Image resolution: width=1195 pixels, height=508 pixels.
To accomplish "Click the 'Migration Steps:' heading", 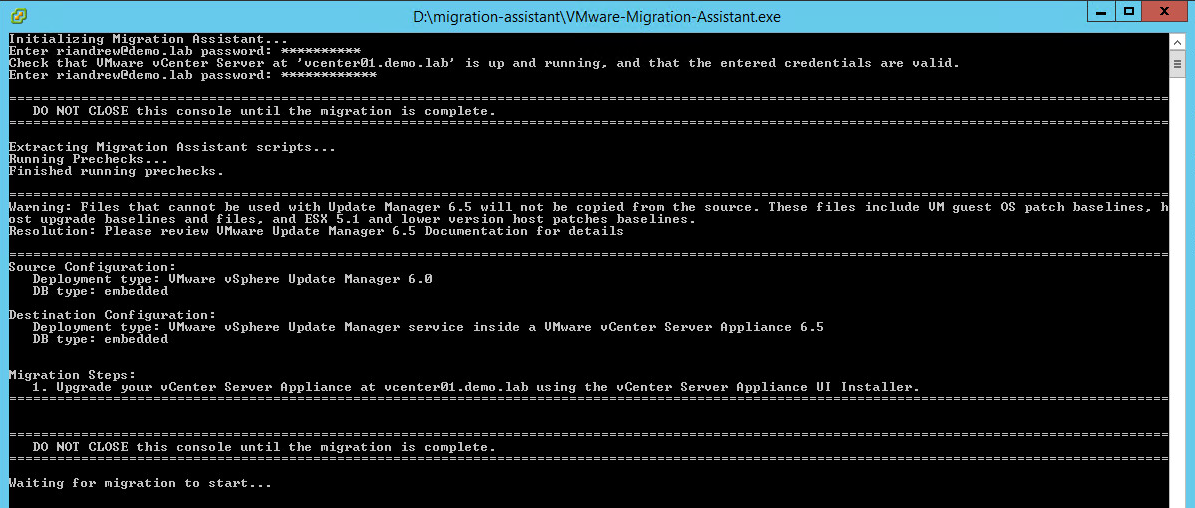I will point(72,375).
